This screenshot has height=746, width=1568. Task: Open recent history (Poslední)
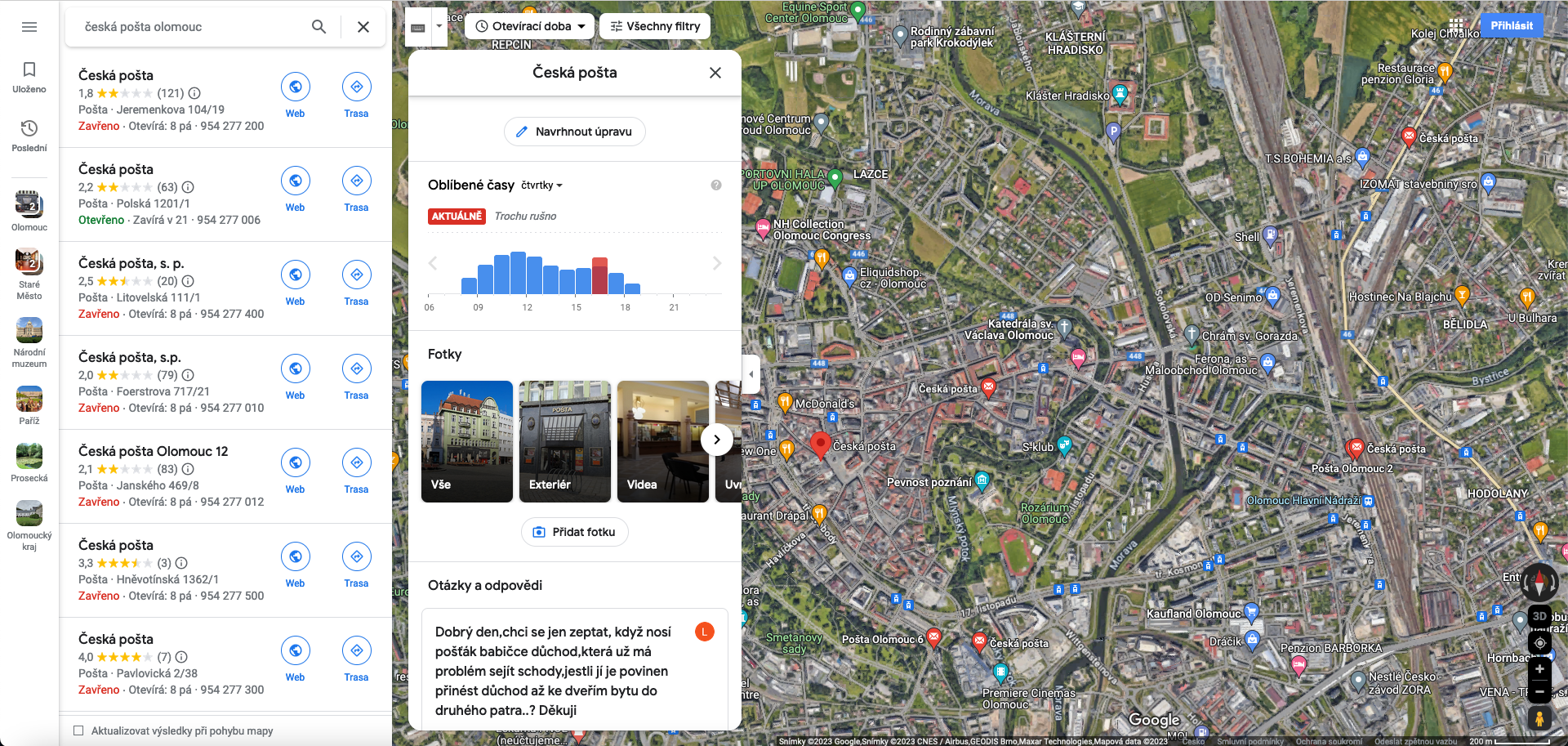29,136
